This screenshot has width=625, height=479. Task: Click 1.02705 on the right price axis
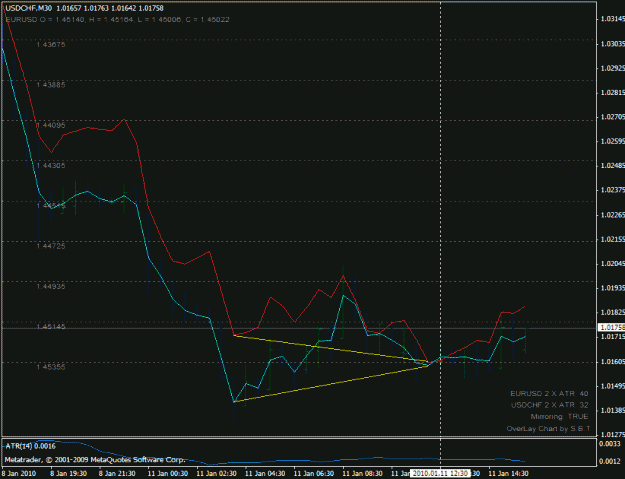613,117
